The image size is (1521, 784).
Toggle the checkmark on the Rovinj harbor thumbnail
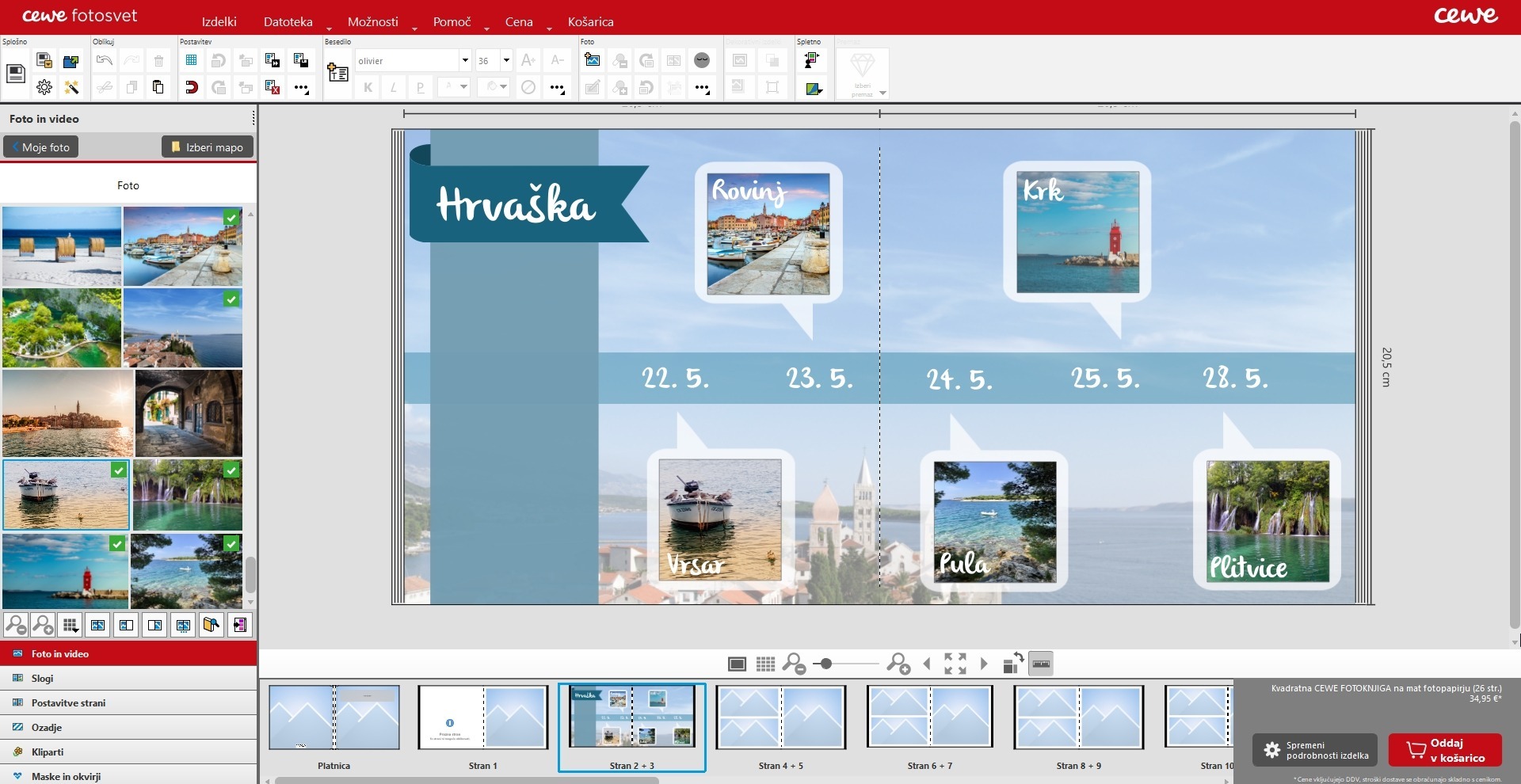(x=231, y=217)
